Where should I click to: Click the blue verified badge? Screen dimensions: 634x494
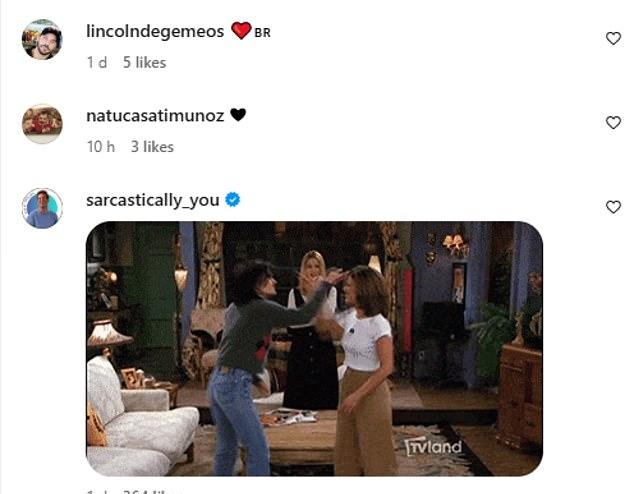point(232,200)
